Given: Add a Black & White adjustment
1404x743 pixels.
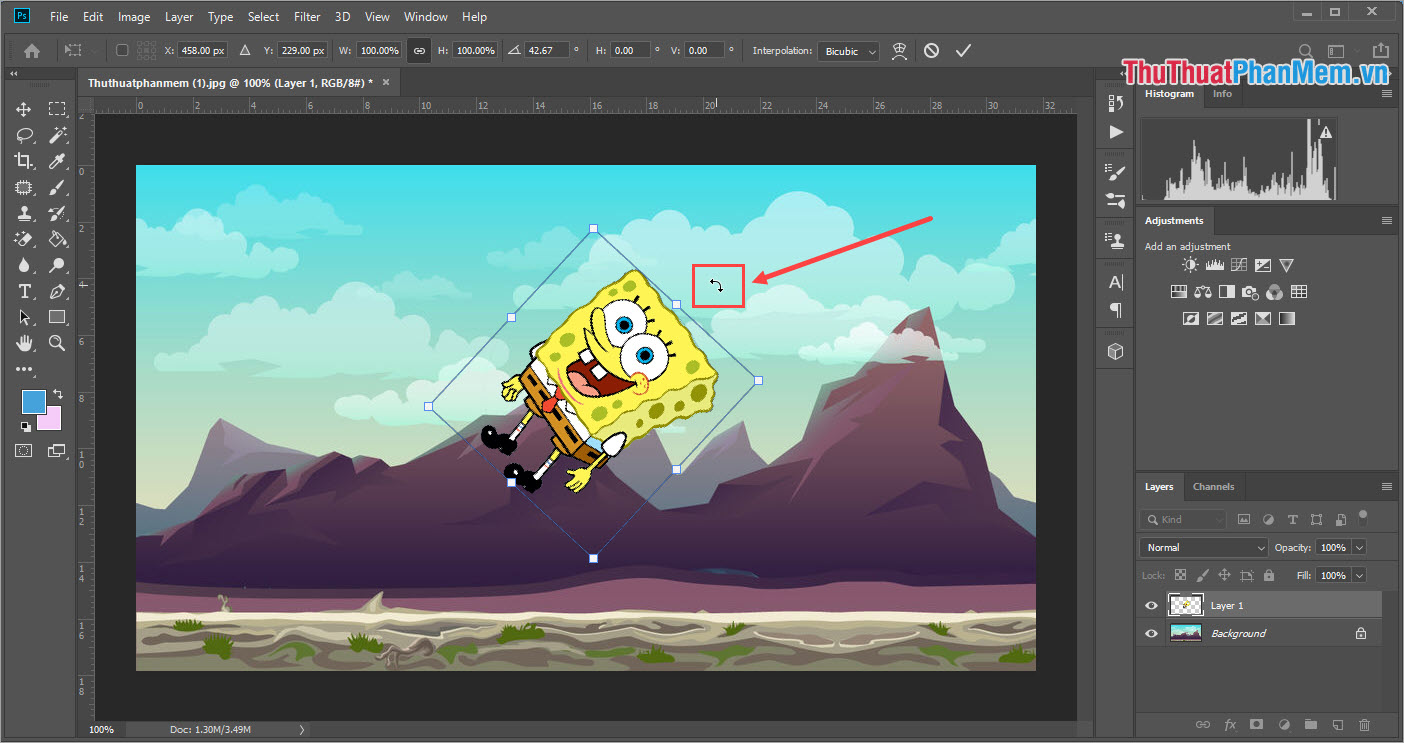Looking at the screenshot, I should pyautogui.click(x=1227, y=291).
